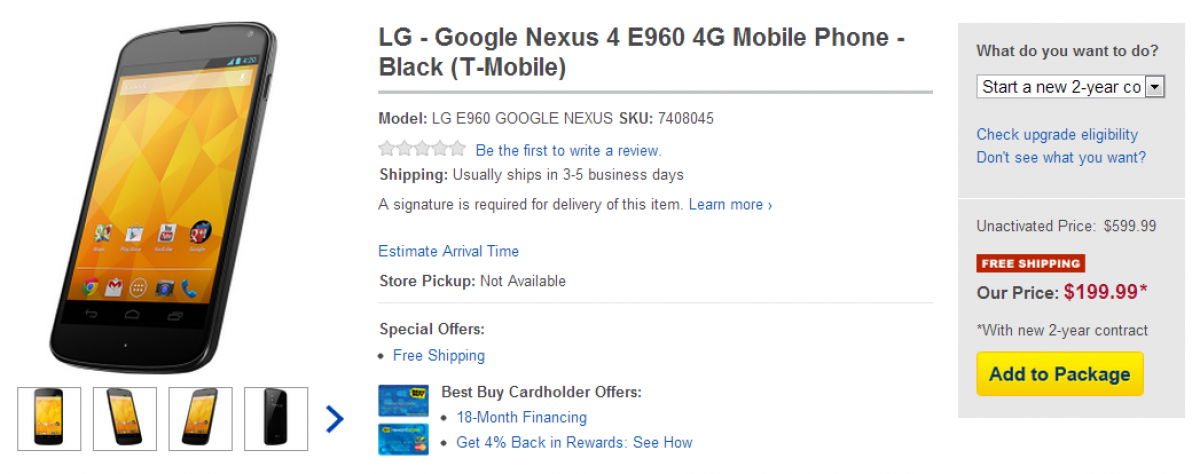This screenshot has height=474, width=1200.
Task: Click 'Be the first to write a review'
Action: pos(568,151)
